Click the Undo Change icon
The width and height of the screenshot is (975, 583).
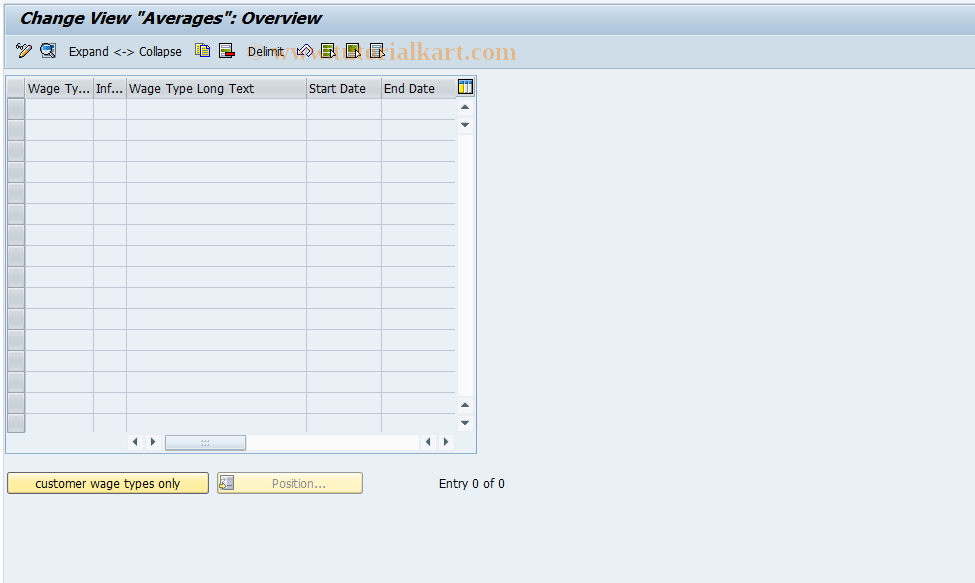point(305,51)
